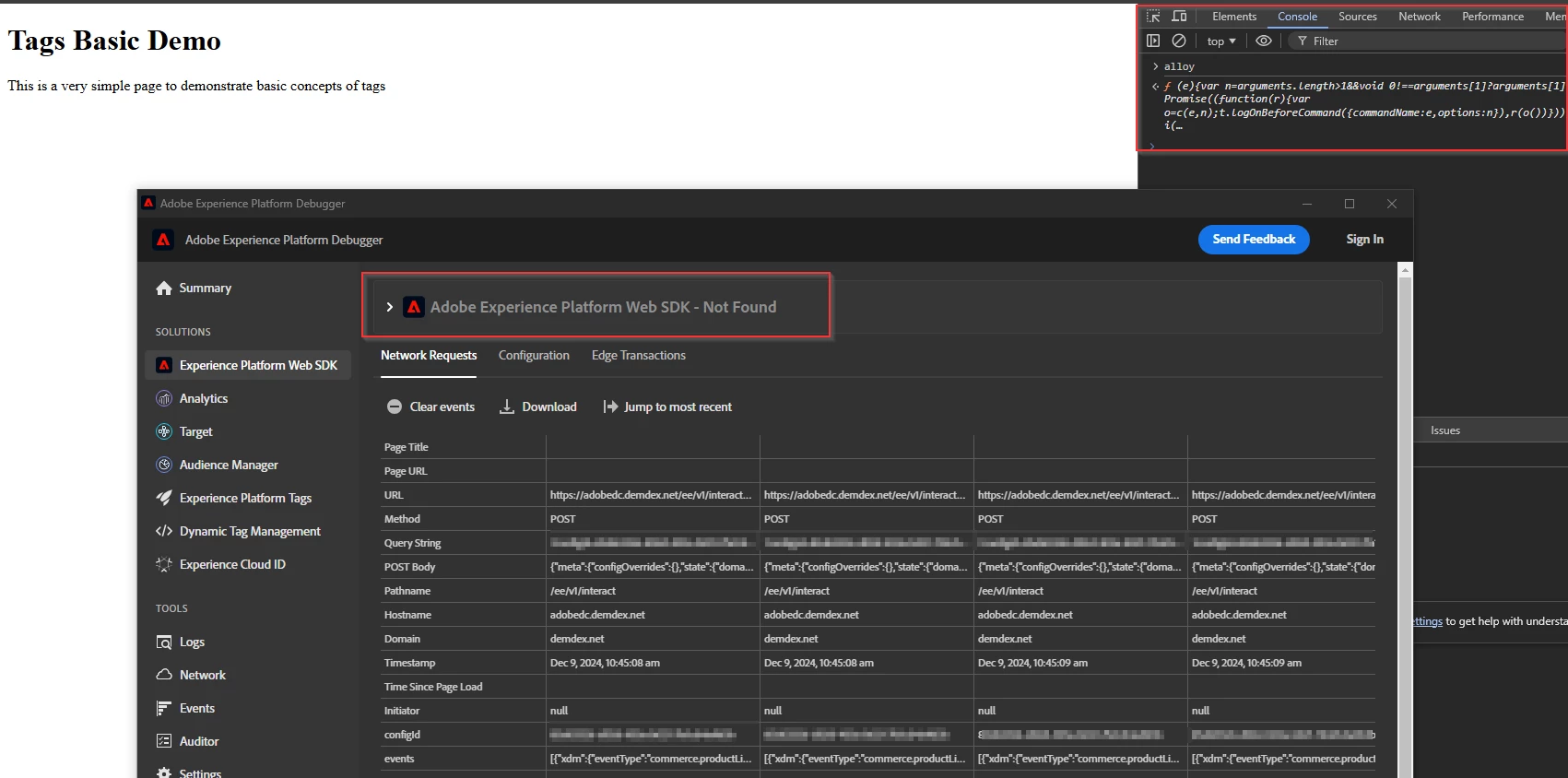The width and height of the screenshot is (1568, 778).
Task: Click the Tags Basic Demo page heading
Action: pos(114,41)
